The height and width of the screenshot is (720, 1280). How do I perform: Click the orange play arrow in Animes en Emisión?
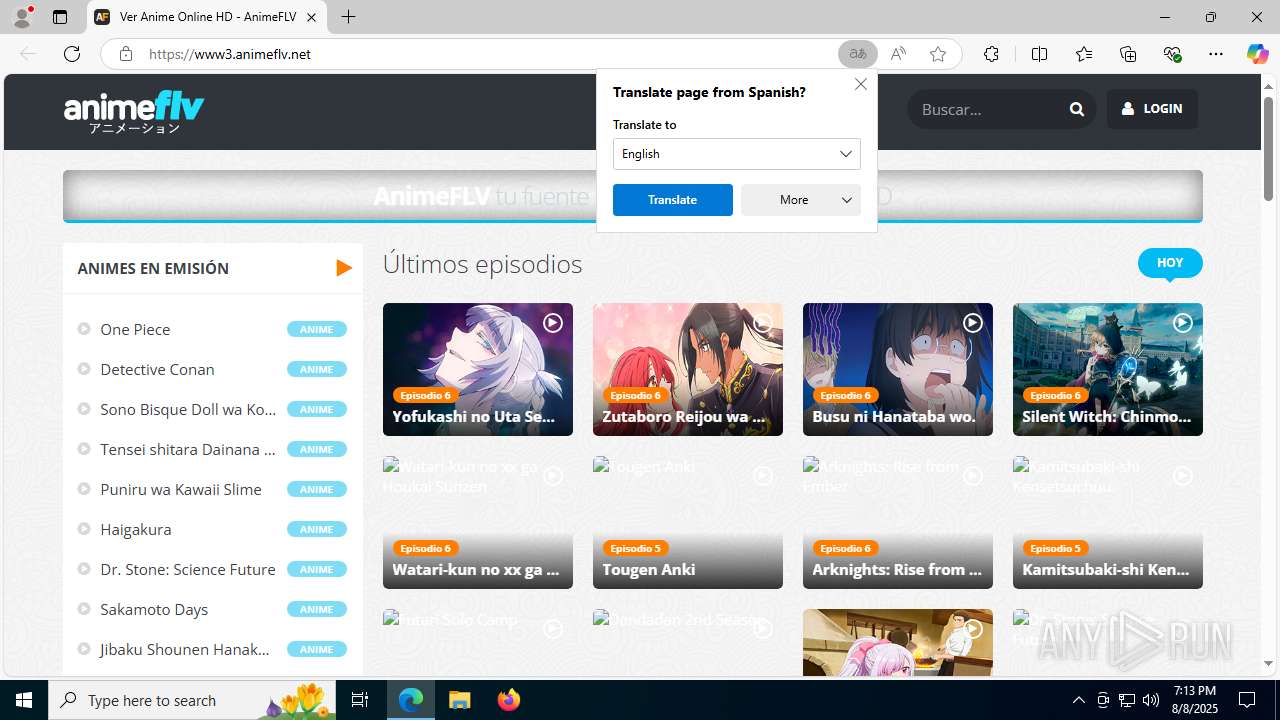pos(344,268)
